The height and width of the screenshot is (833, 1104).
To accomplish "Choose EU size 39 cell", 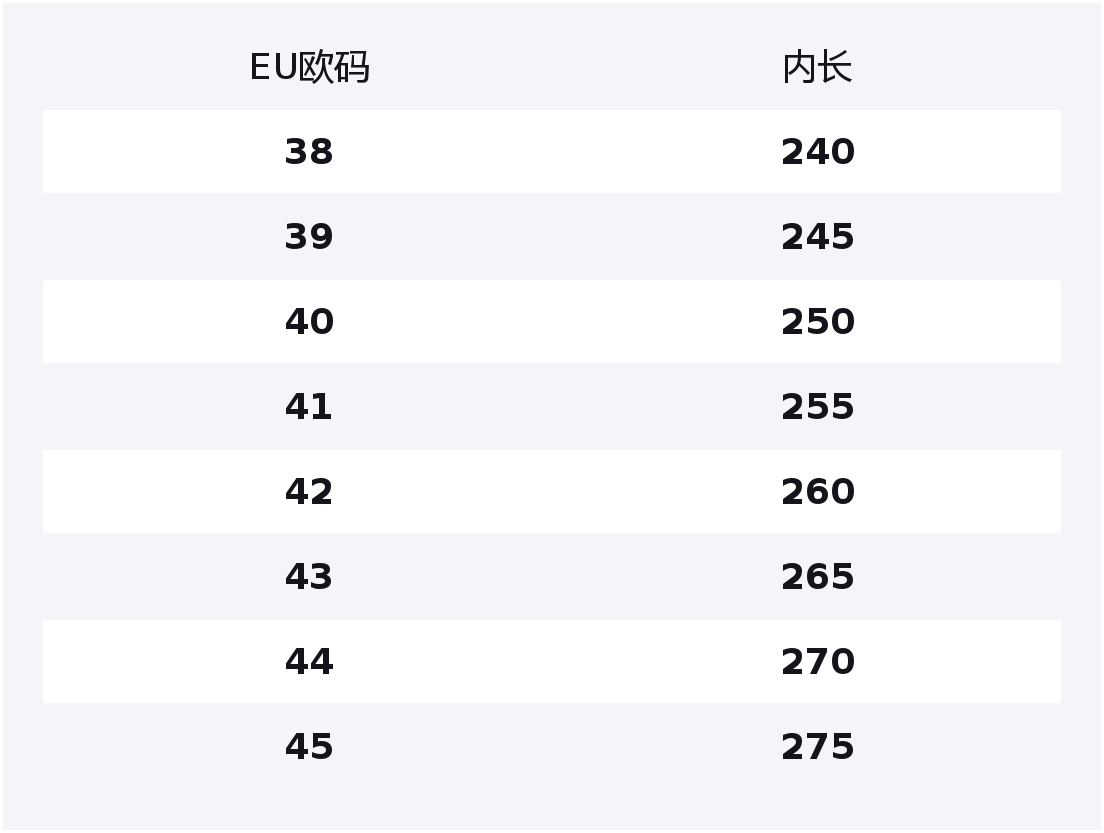I will 309,237.
